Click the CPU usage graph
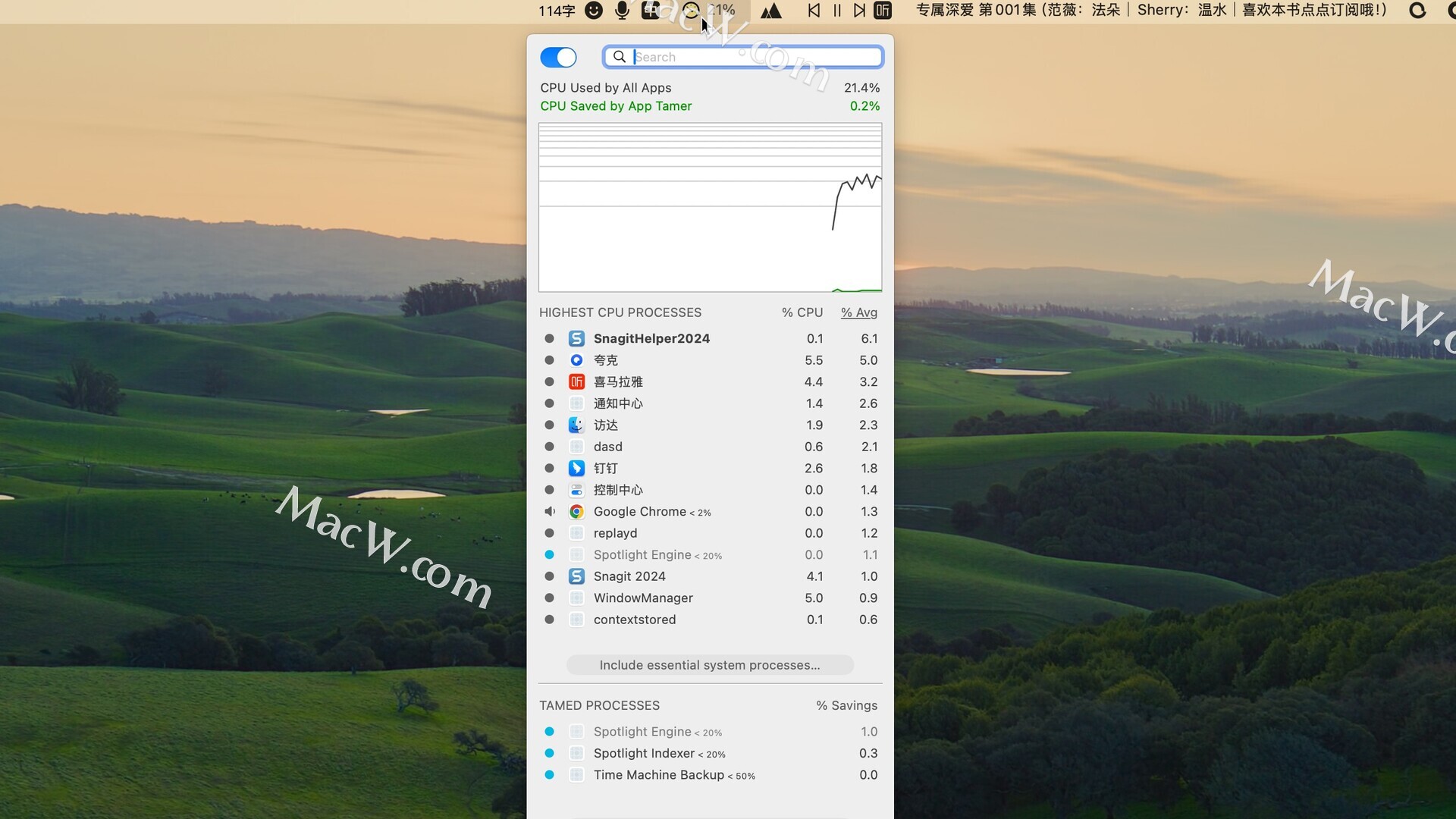The height and width of the screenshot is (819, 1456). click(x=710, y=207)
